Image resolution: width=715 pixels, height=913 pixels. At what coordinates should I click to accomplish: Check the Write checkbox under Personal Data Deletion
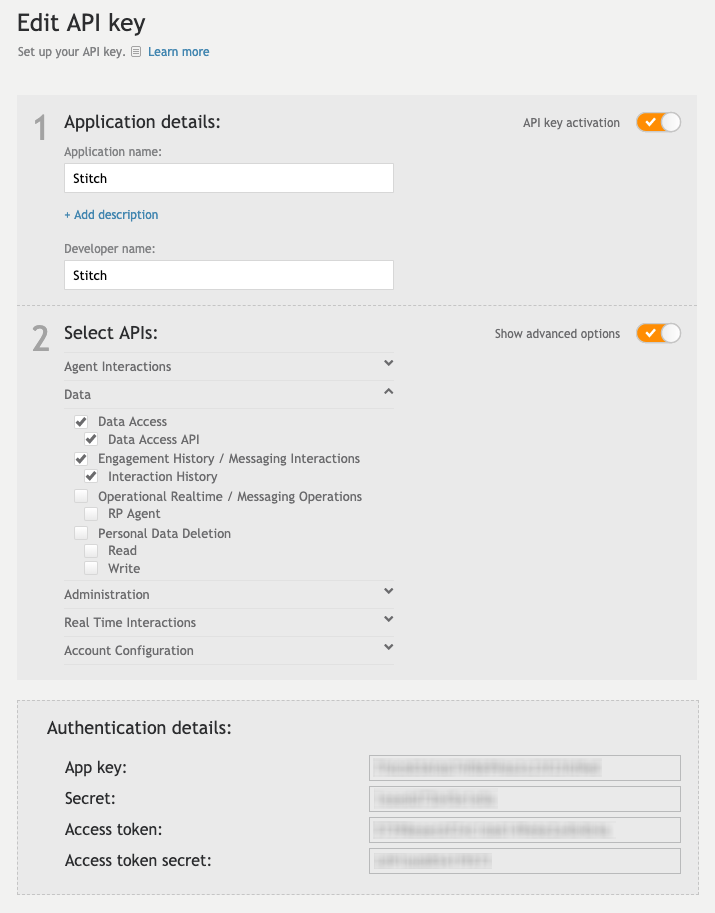pos(91,569)
